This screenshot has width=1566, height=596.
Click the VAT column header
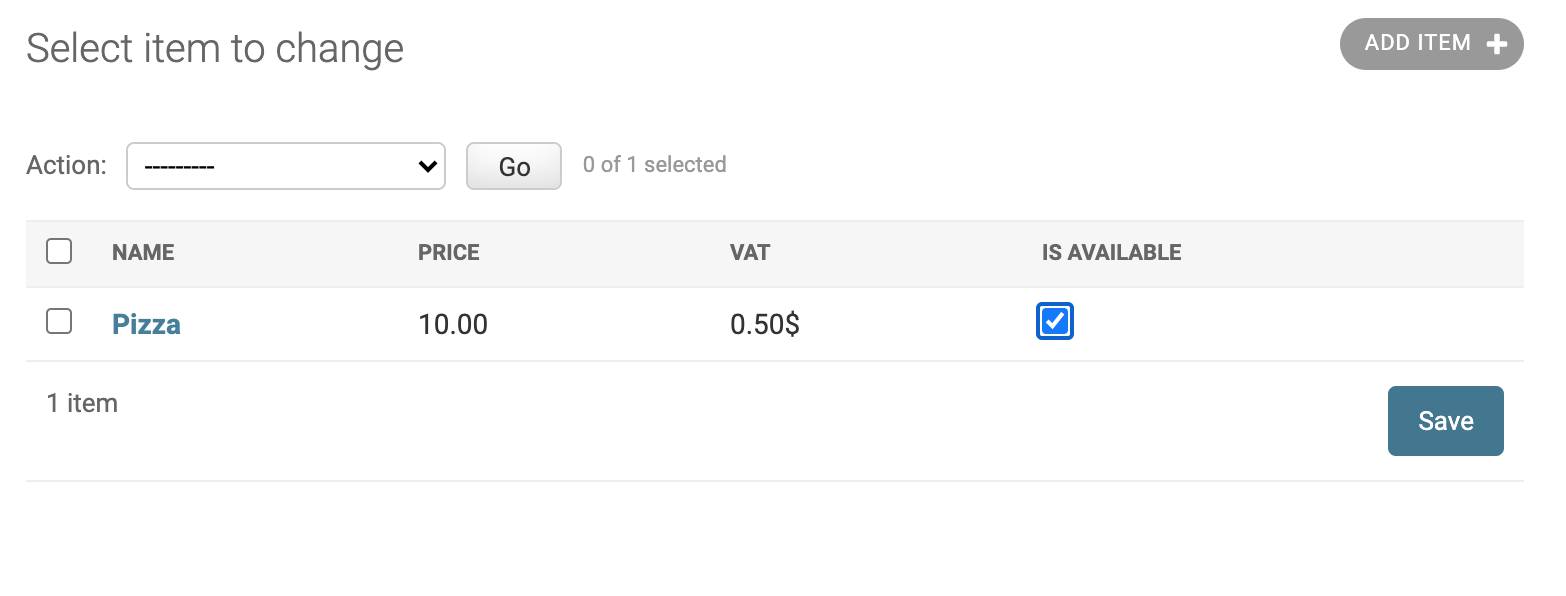750,252
